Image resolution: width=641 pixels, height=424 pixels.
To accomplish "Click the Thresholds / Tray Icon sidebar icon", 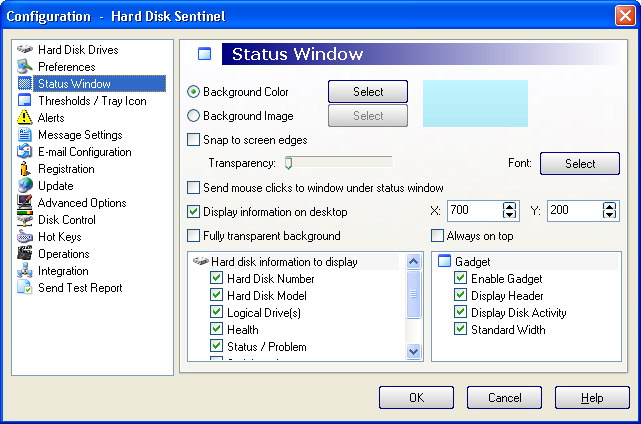I will click(x=25, y=100).
